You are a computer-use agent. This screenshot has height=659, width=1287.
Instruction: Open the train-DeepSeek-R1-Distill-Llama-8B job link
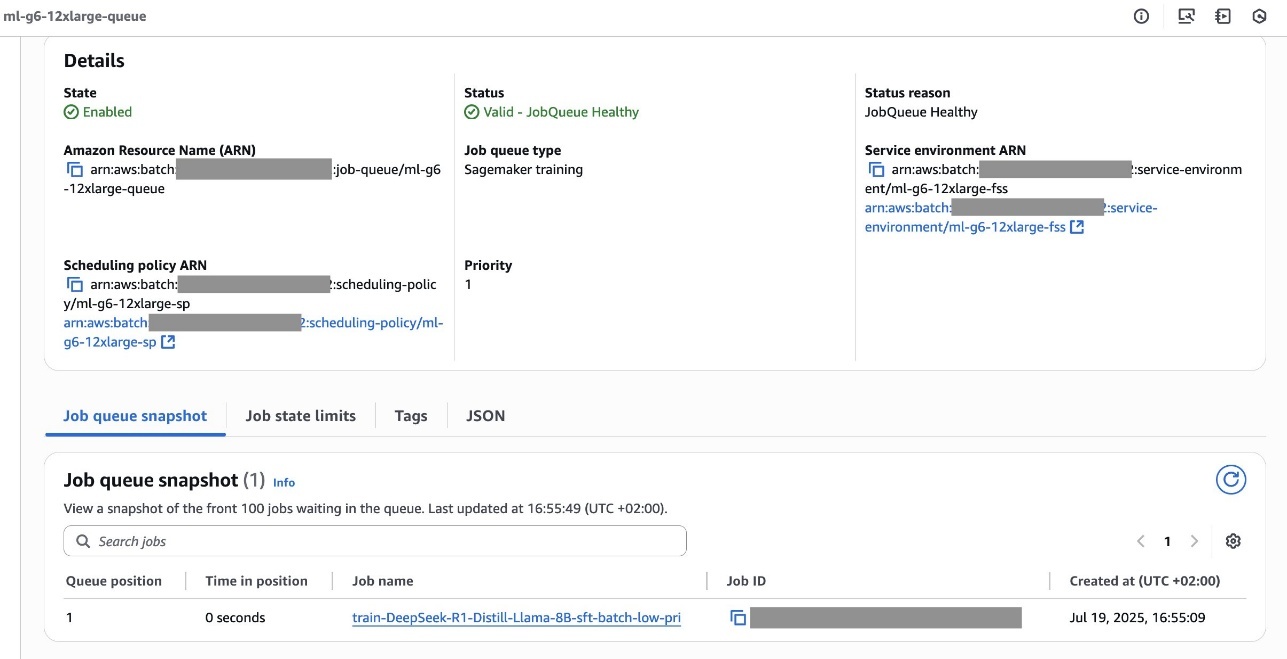516,618
